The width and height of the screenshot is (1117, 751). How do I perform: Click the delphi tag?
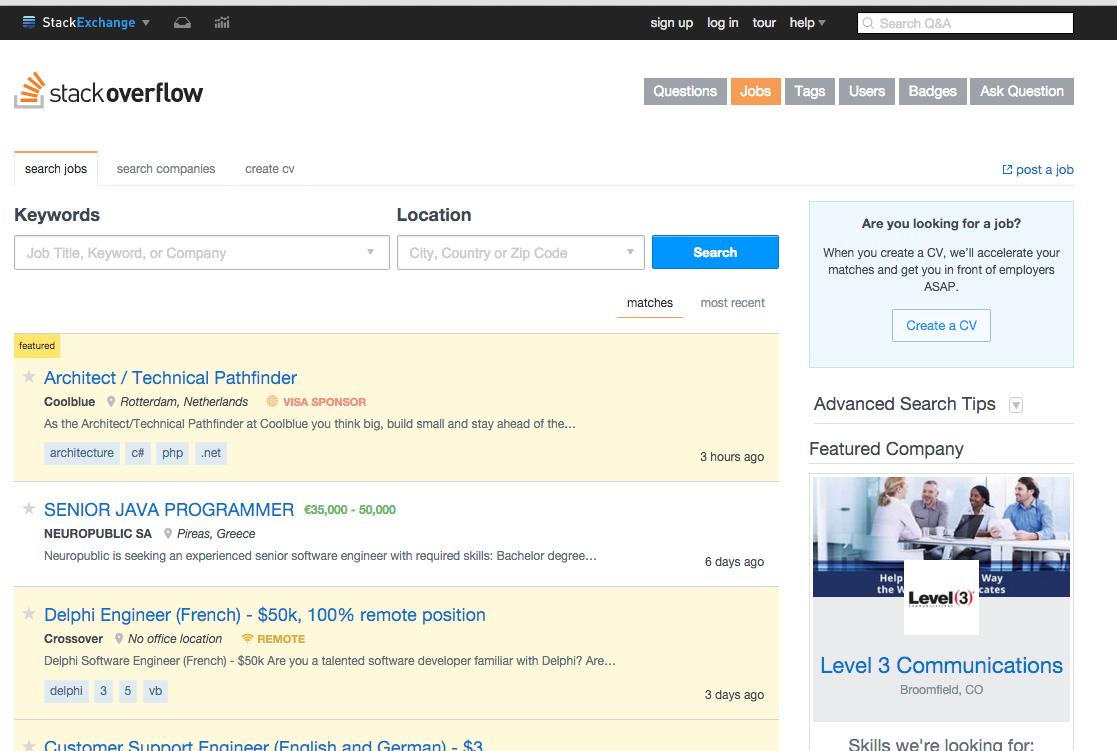point(66,691)
